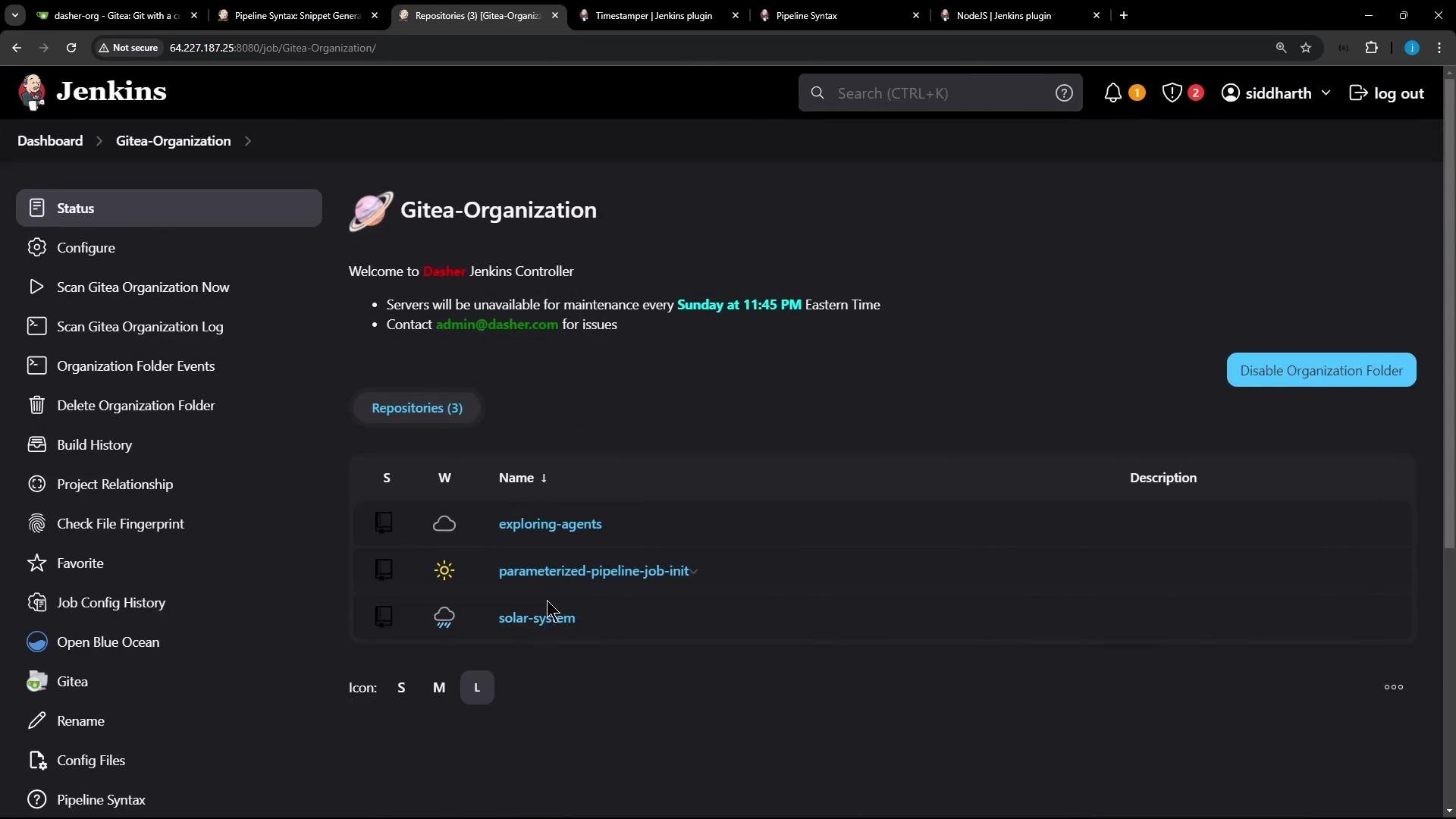Image resolution: width=1456 pixels, height=819 pixels.
Task: Go back with the browser back arrow
Action: click(17, 48)
